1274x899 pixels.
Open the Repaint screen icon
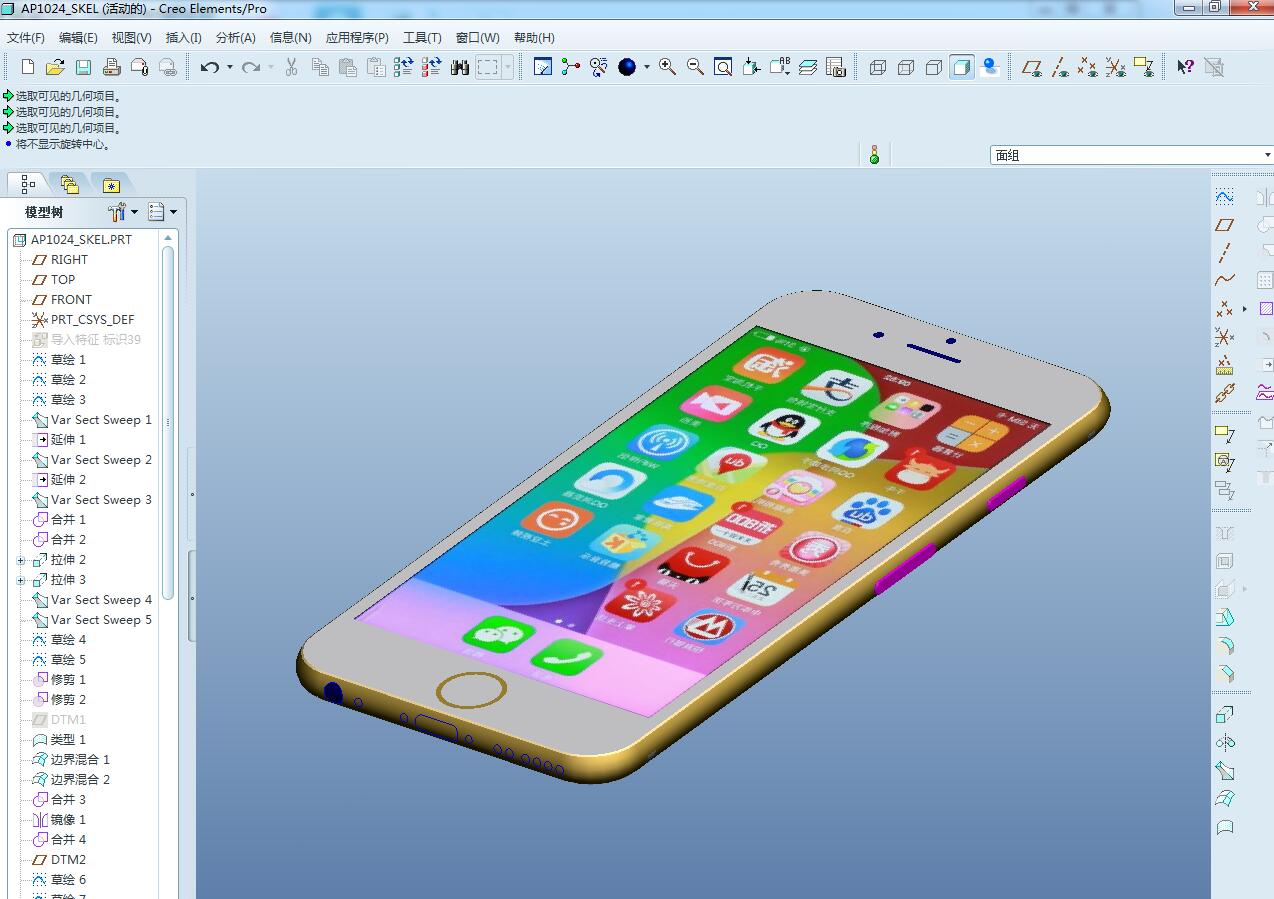tap(543, 67)
